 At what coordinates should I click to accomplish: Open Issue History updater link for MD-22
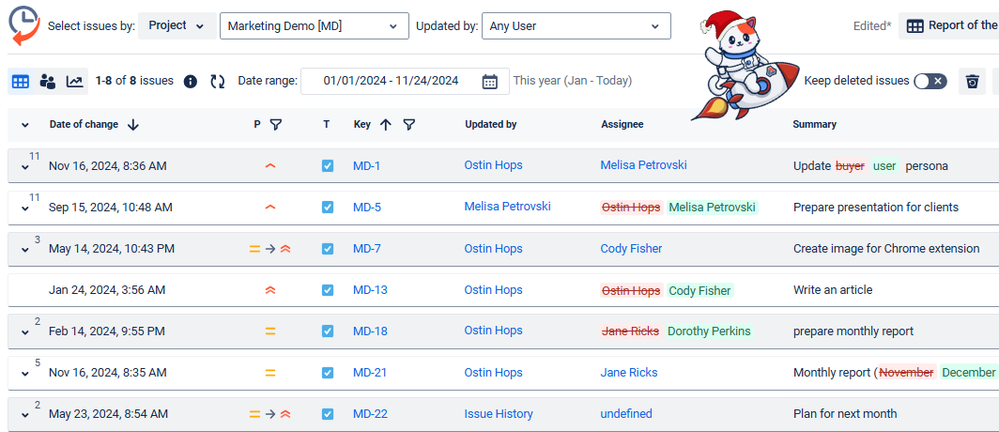[x=498, y=414]
